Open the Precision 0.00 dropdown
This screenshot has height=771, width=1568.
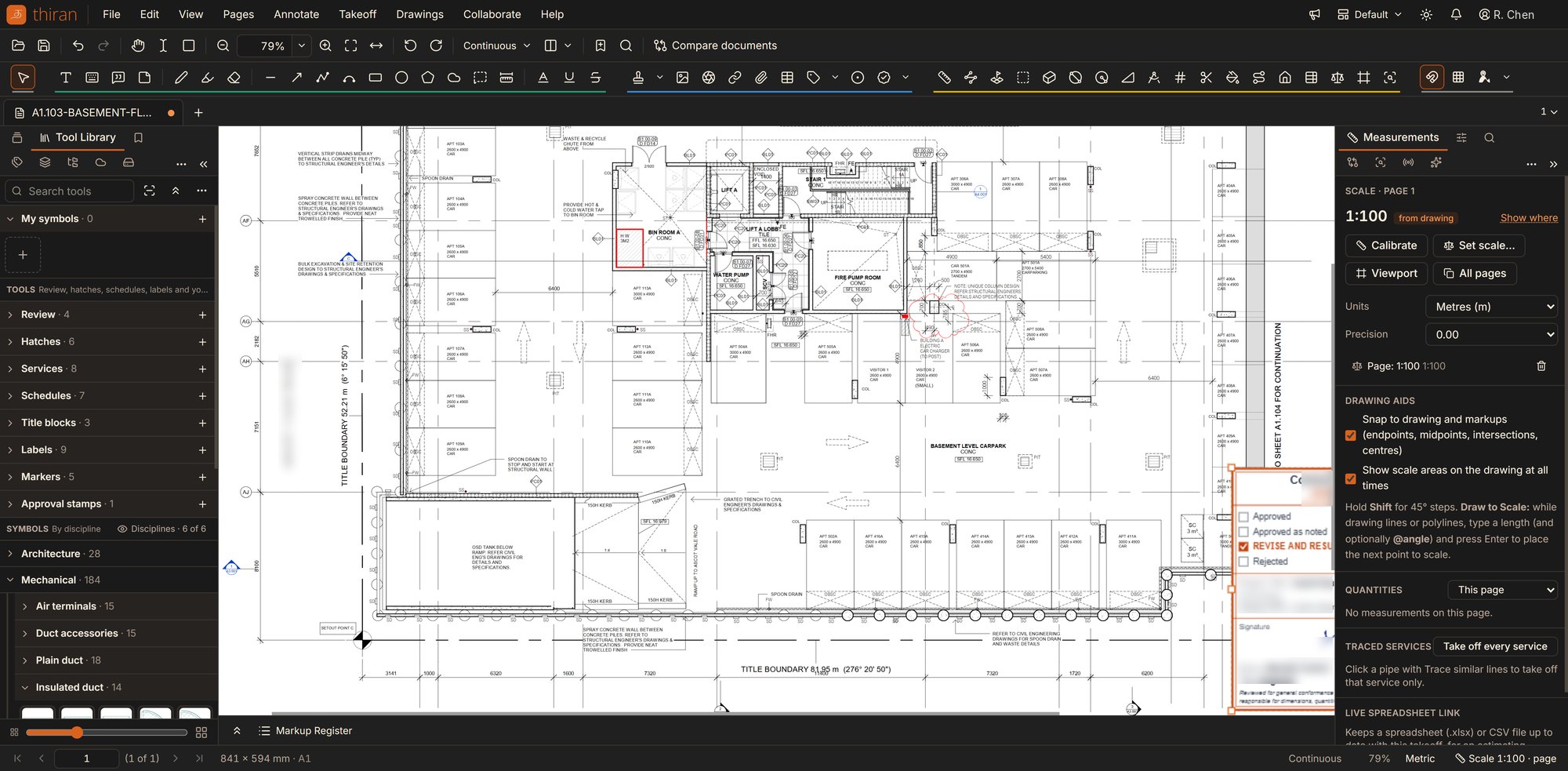[1491, 334]
